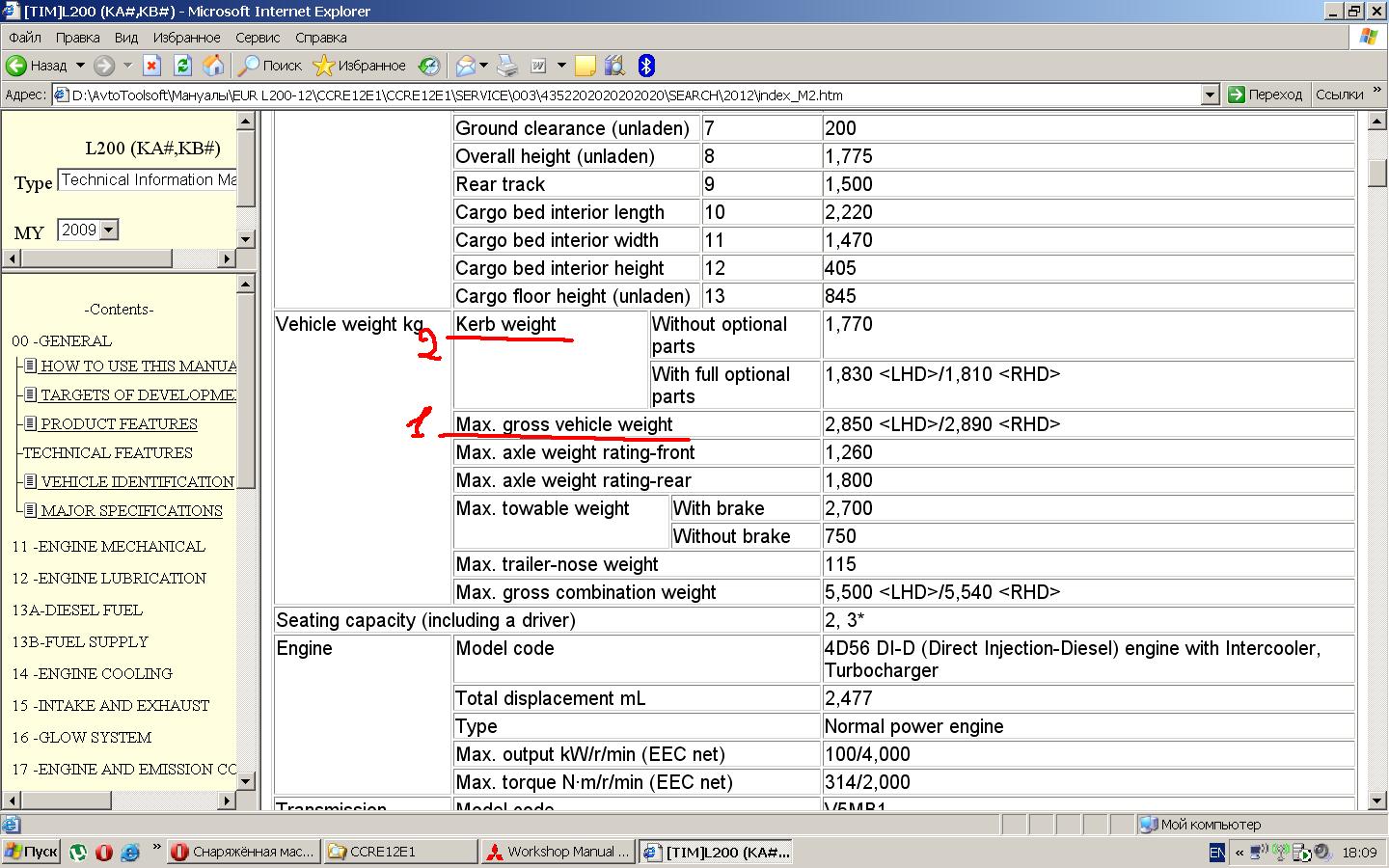Open the Вид menu

(125, 38)
